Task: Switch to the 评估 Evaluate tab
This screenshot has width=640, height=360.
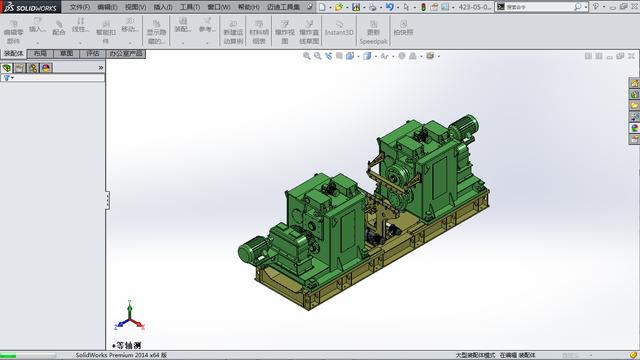Action: tap(93, 53)
